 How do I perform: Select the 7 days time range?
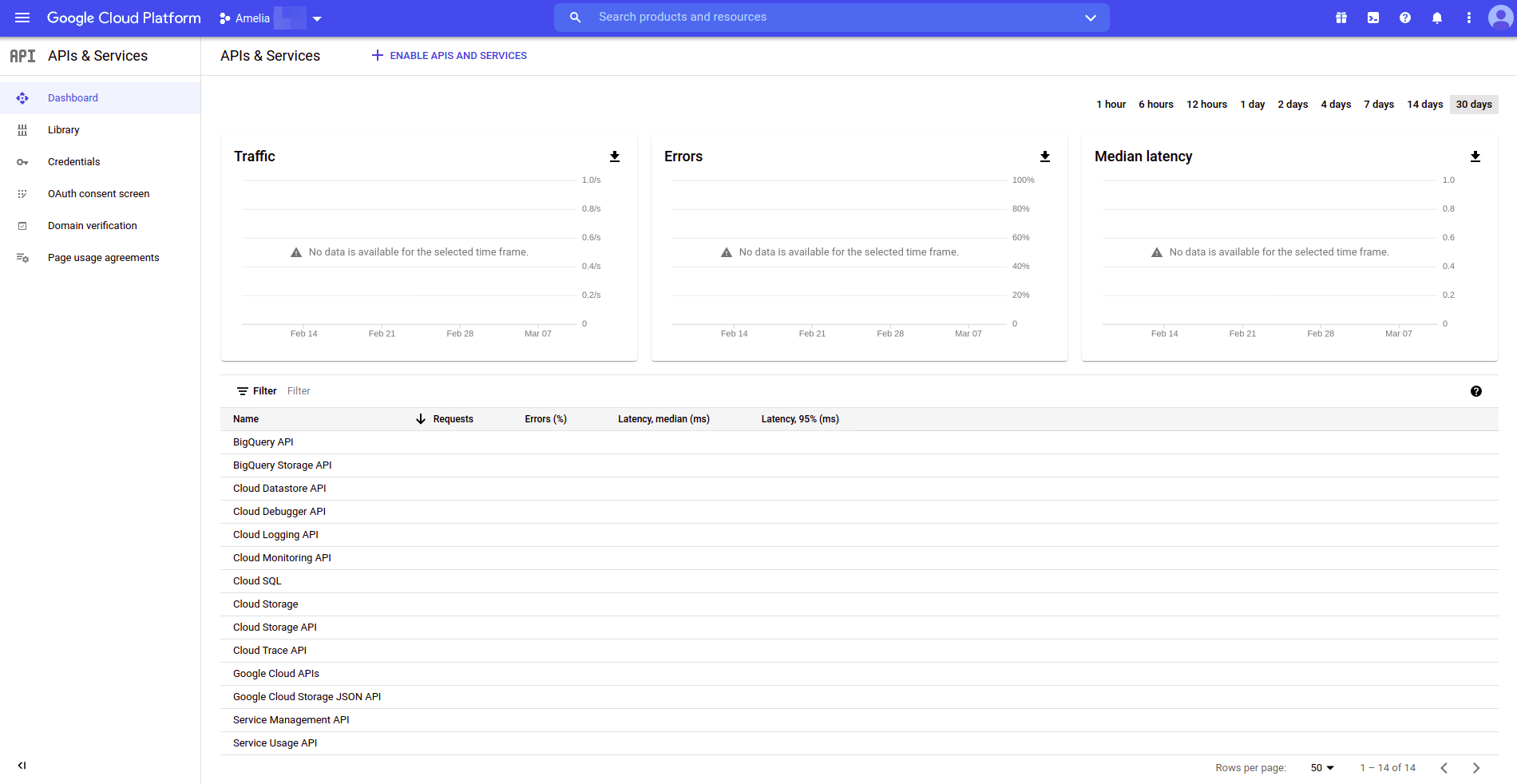coord(1378,105)
